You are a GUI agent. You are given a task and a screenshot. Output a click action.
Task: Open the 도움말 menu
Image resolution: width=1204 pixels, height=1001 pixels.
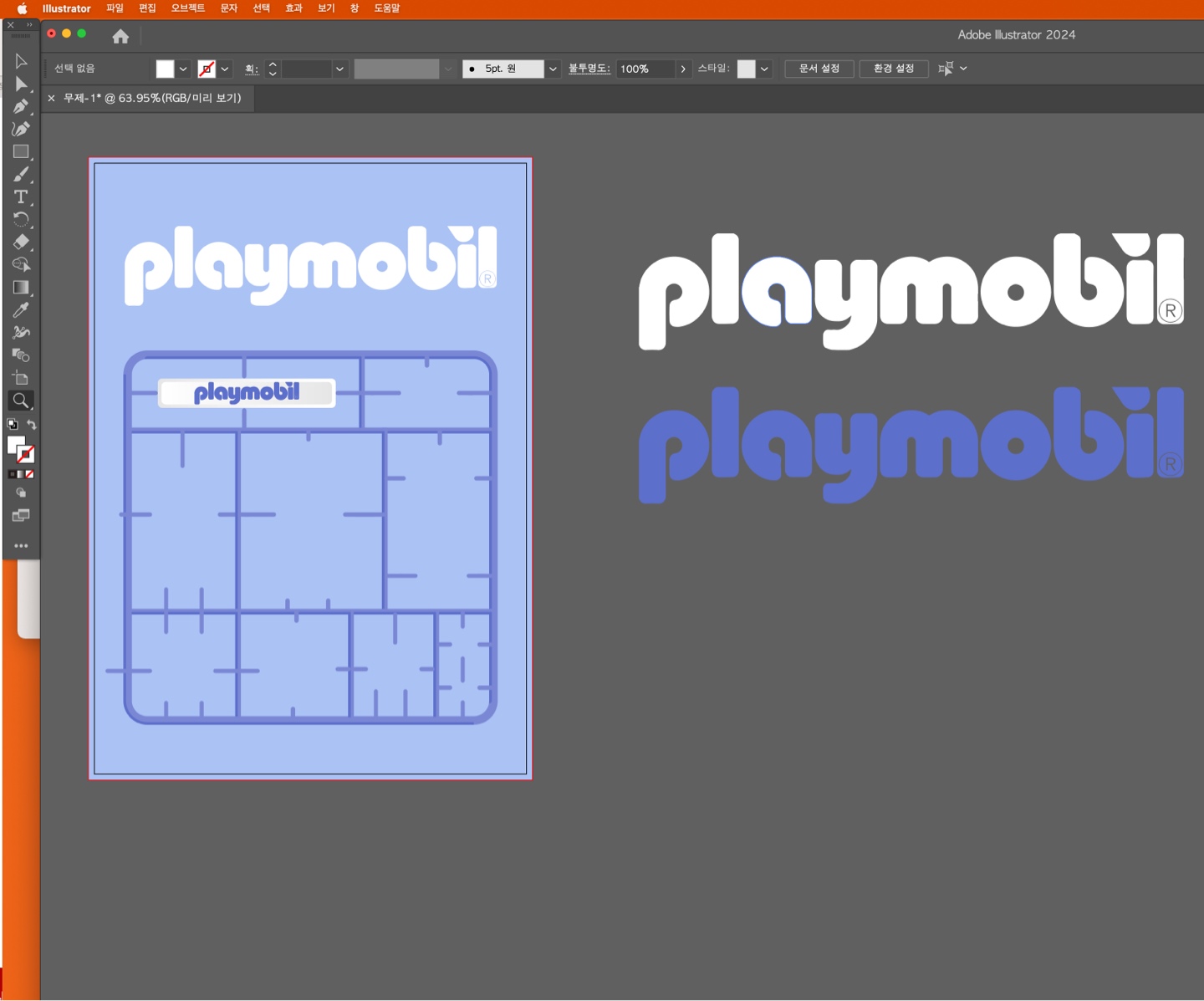(x=386, y=8)
